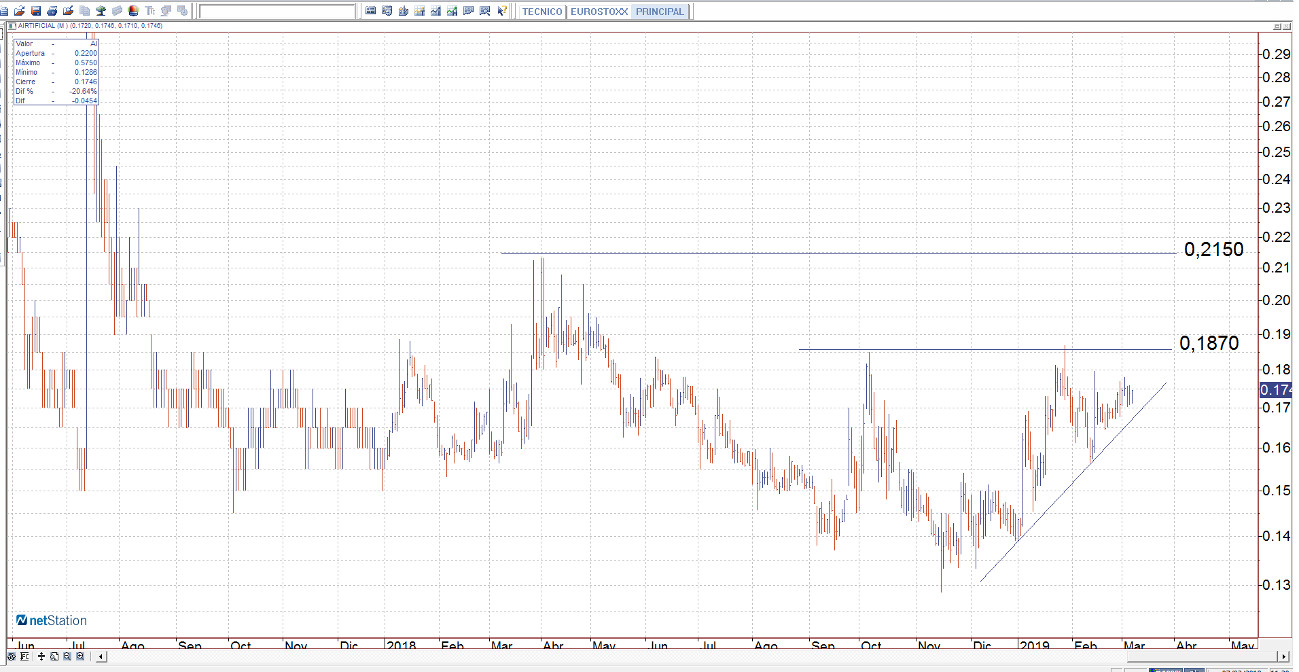Click the red sphere toolbar icon
The height and width of the screenshot is (672, 1299).
tap(133, 11)
